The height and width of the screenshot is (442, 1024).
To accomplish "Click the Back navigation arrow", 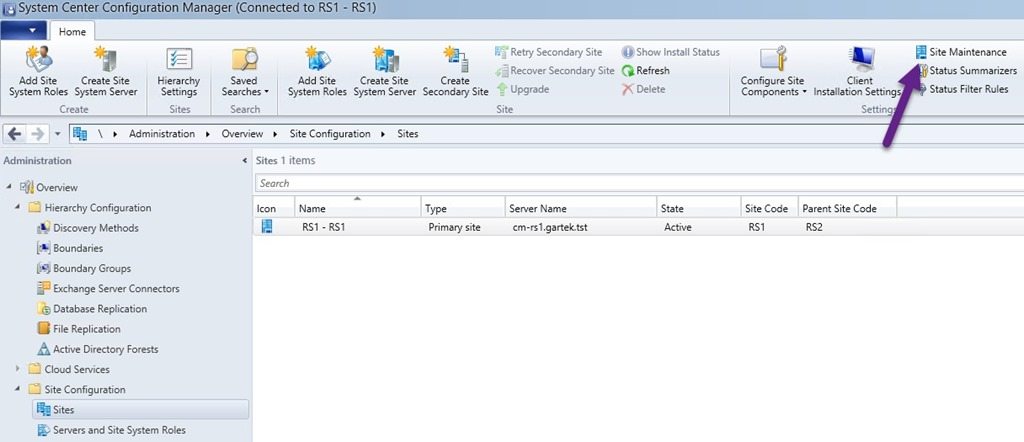I will 14,134.
